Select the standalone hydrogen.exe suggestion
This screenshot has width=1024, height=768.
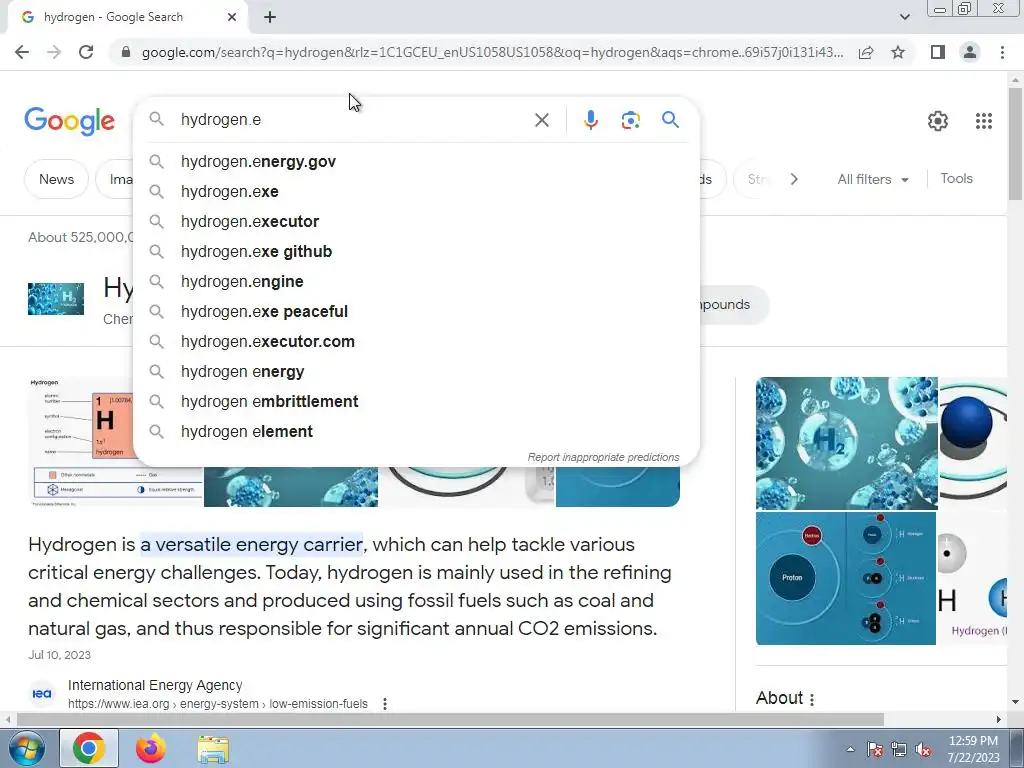click(416, 191)
